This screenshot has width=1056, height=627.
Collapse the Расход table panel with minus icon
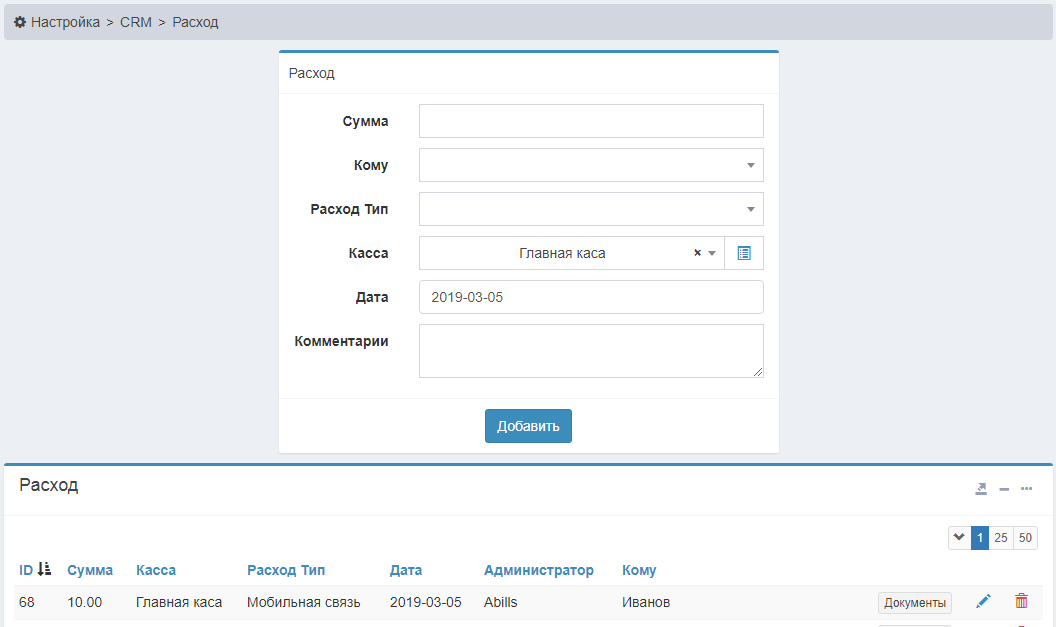coord(1004,489)
